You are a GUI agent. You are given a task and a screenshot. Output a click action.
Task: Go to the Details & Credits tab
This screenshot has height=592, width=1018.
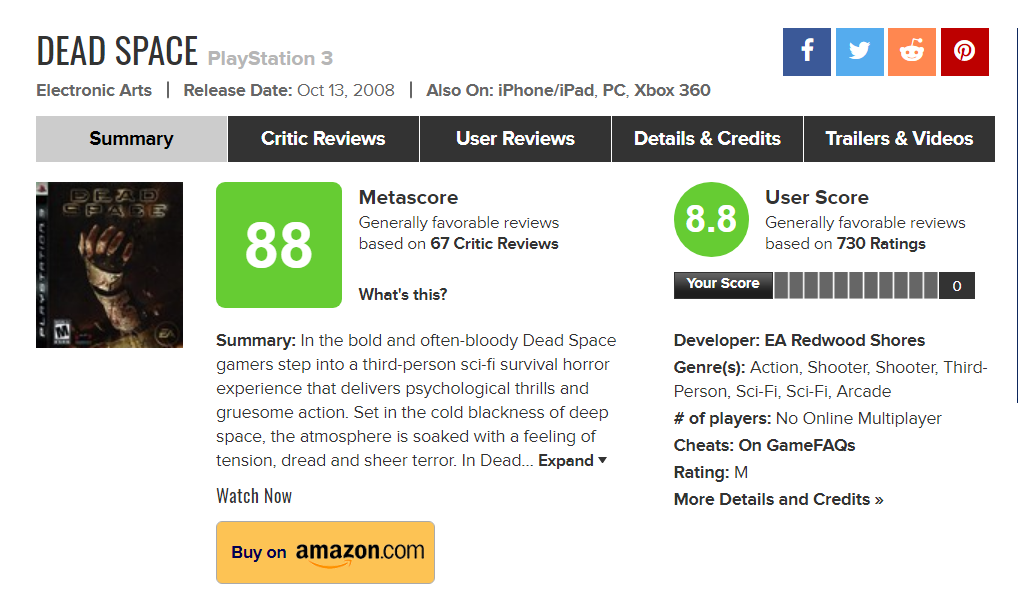tap(707, 139)
